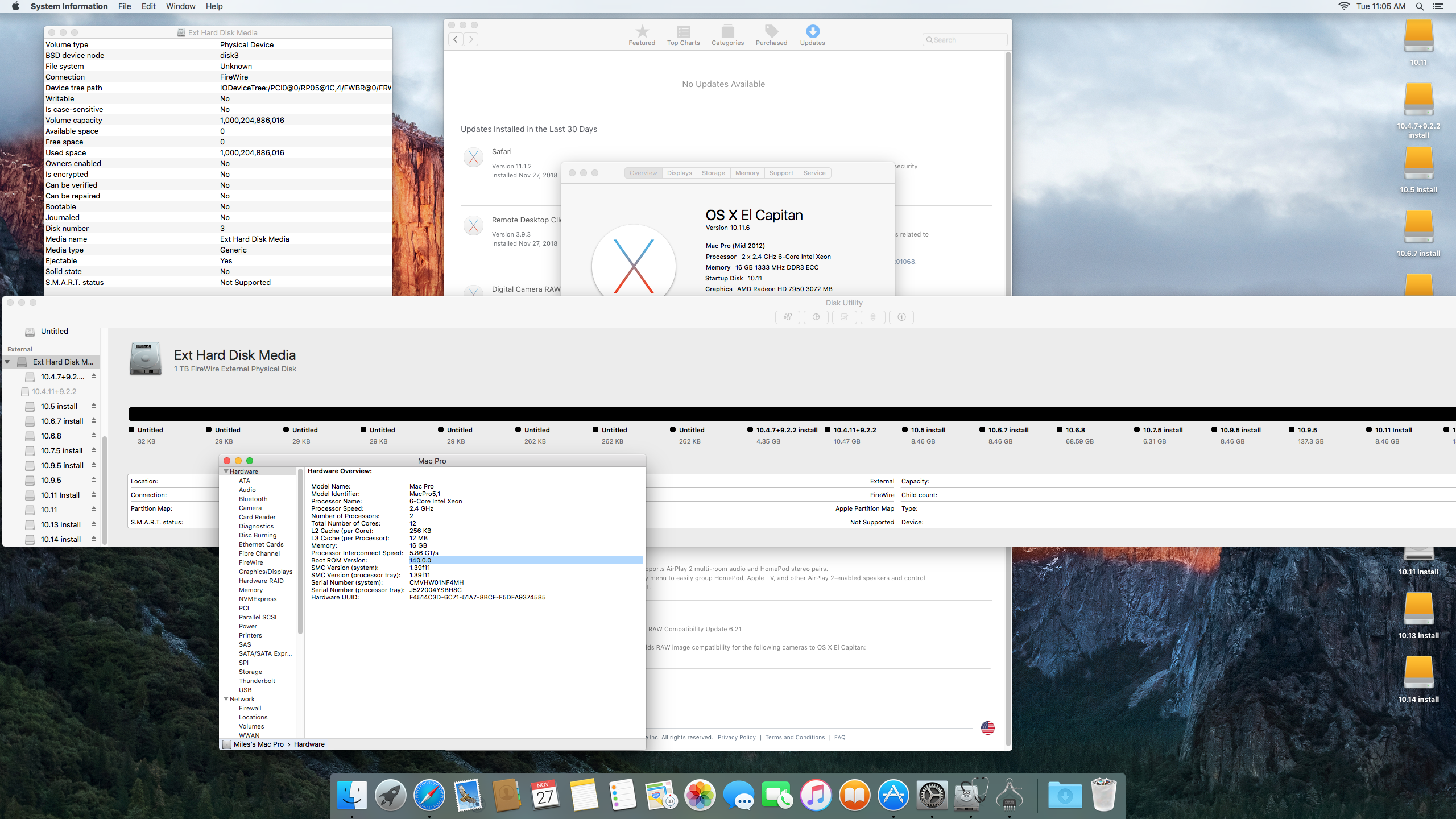Image resolution: width=1456 pixels, height=819 pixels.
Task: Eject the 10.9.5 volume in sidebar
Action: coord(94,480)
